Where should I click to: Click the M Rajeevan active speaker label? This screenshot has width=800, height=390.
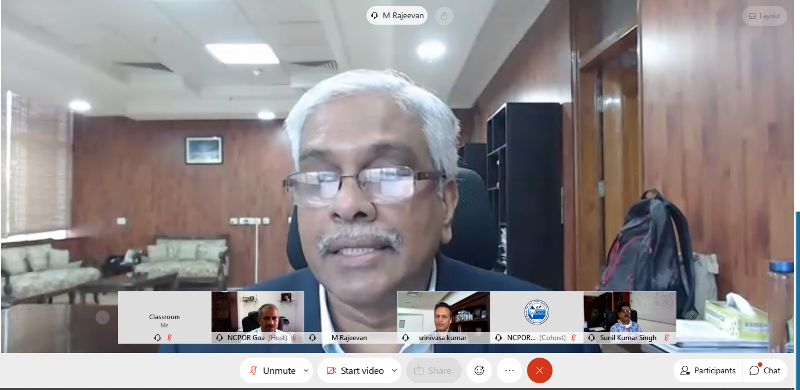pos(397,16)
